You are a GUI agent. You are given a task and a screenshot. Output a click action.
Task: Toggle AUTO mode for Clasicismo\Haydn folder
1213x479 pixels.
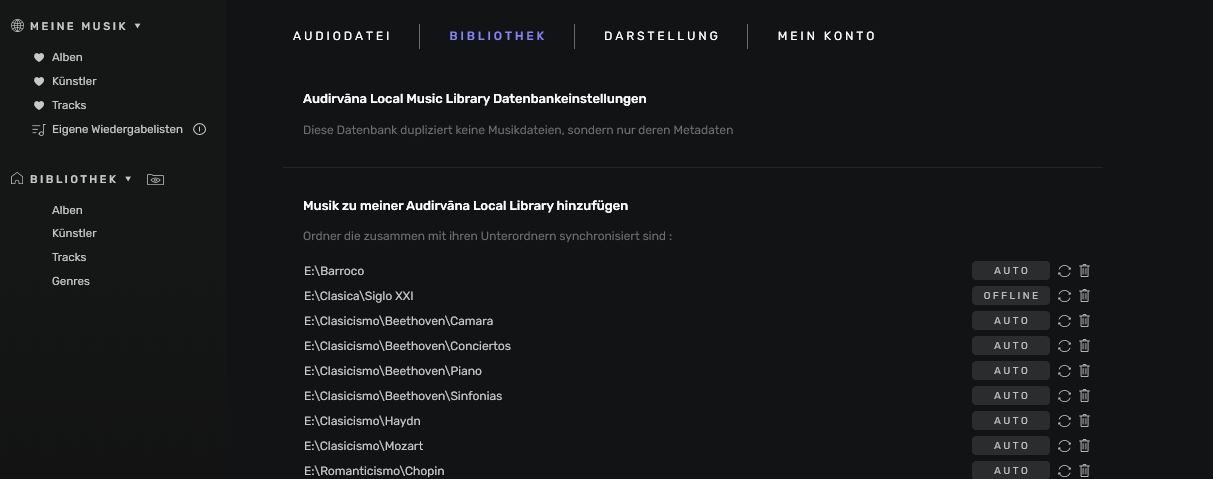click(1011, 421)
